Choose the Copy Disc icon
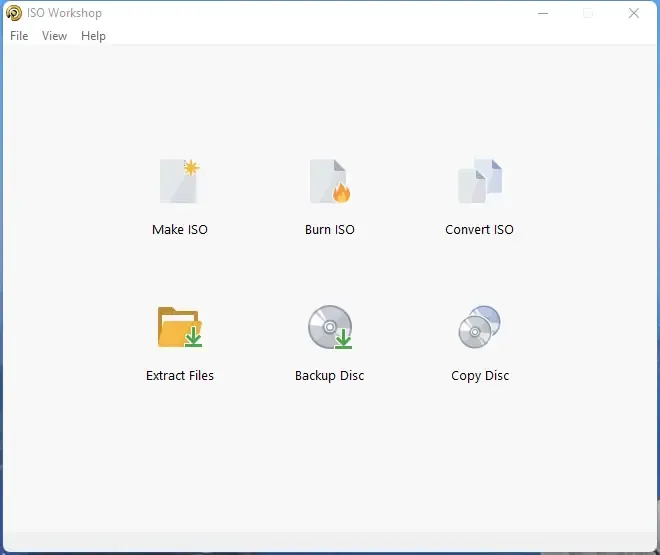This screenshot has width=660, height=555. click(479, 327)
